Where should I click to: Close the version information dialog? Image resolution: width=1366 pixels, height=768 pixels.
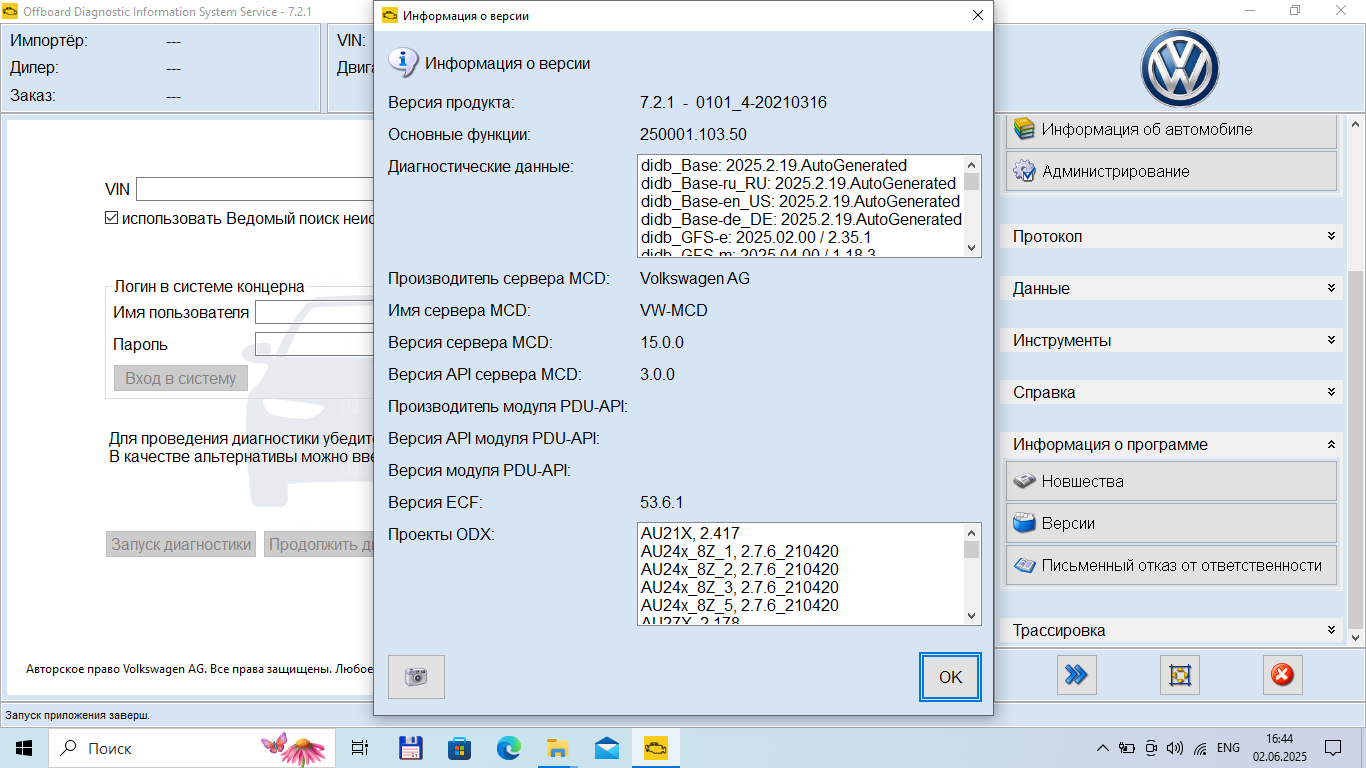[977, 15]
